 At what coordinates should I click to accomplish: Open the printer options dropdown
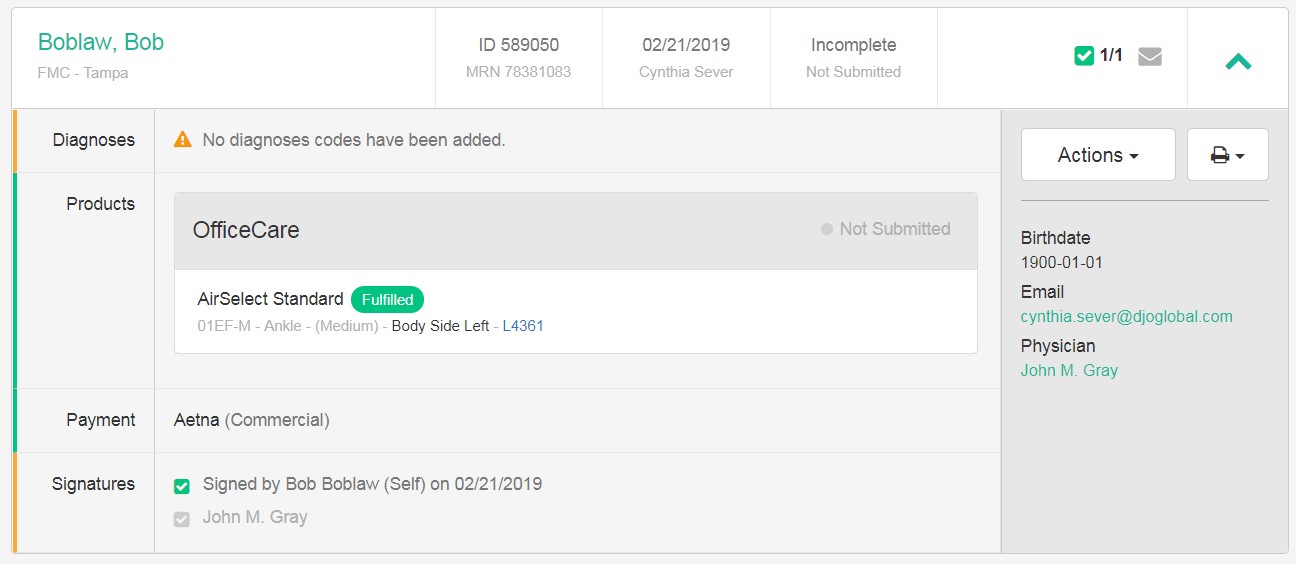(1227, 155)
